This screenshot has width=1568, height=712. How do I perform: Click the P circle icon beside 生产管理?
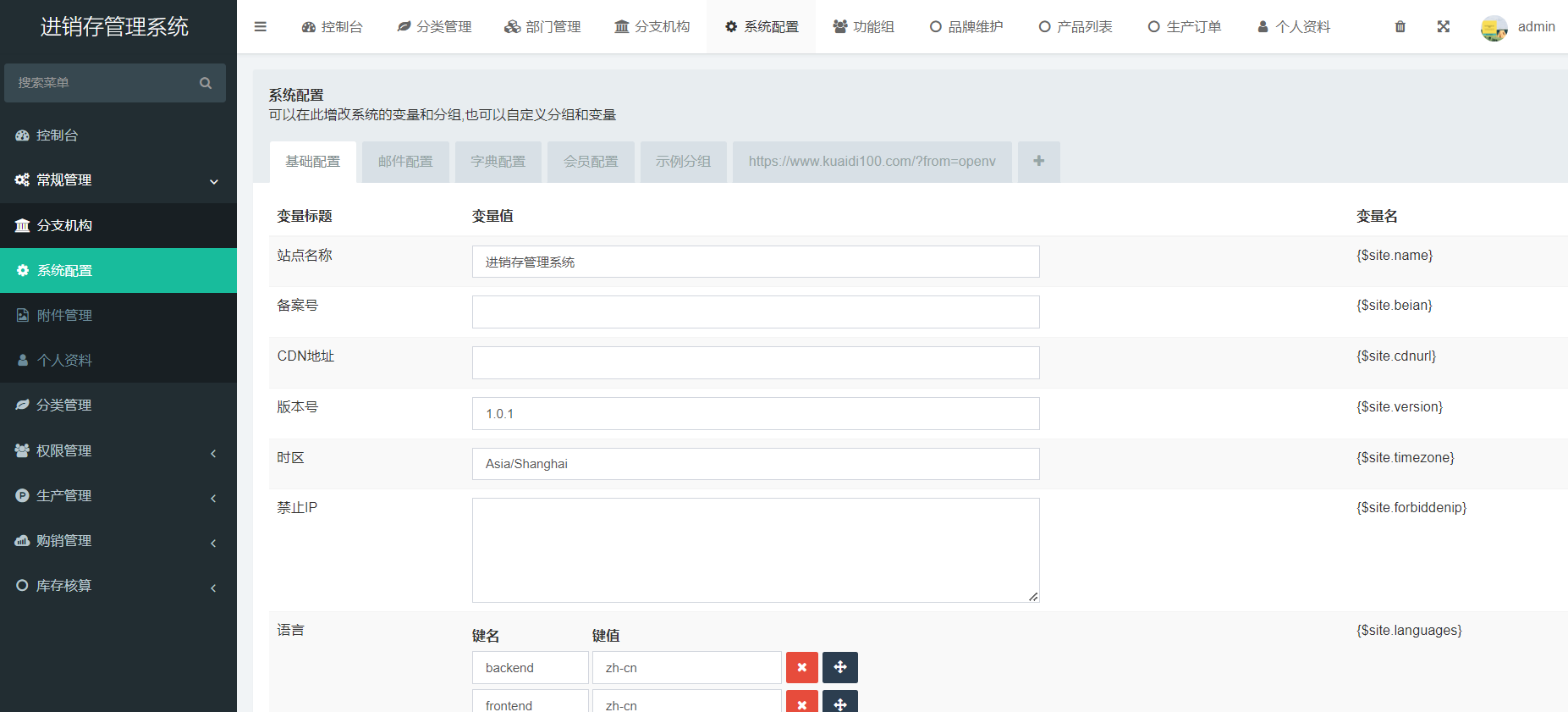point(23,495)
